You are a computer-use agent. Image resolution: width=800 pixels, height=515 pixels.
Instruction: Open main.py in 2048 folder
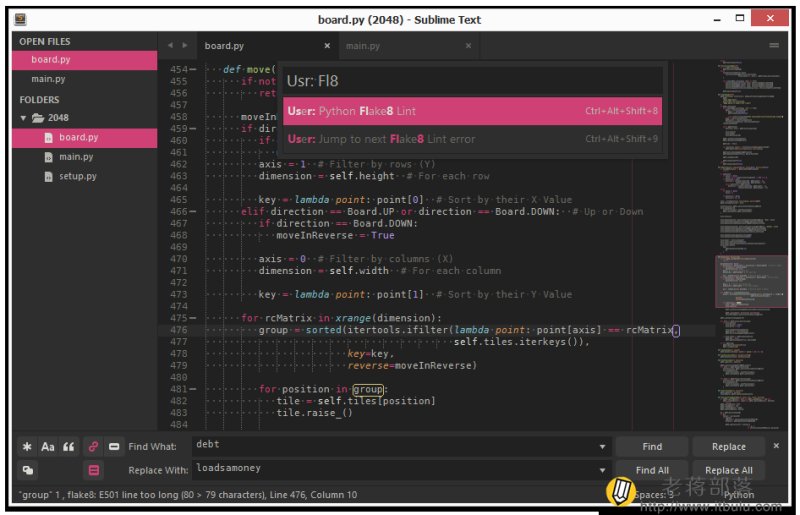(85, 157)
